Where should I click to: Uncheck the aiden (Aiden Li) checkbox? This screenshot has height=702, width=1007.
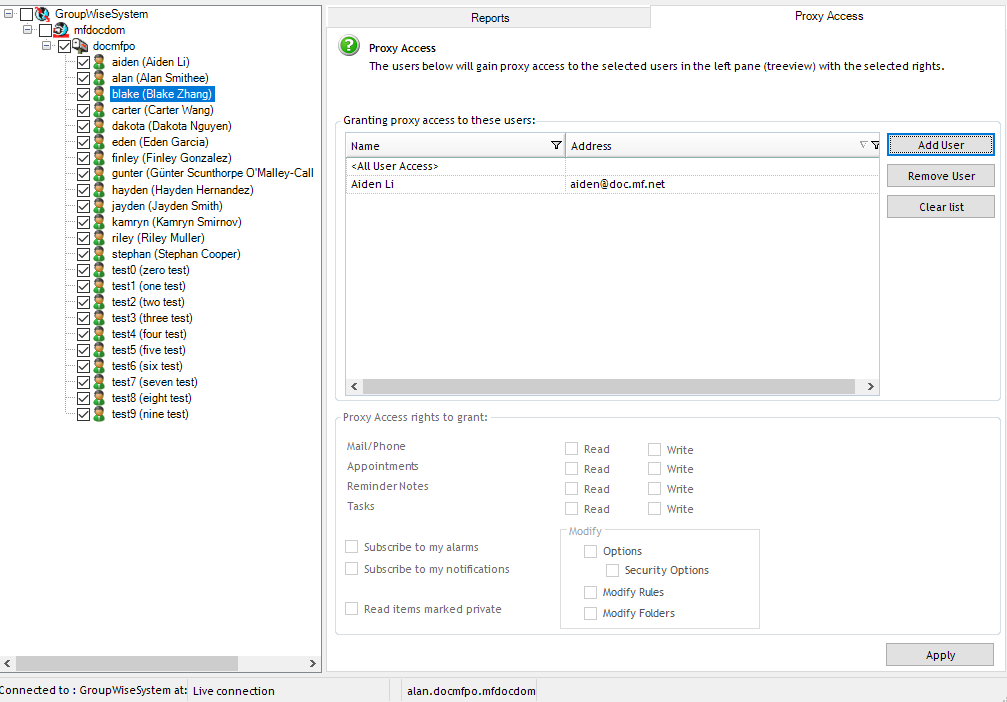[x=83, y=62]
